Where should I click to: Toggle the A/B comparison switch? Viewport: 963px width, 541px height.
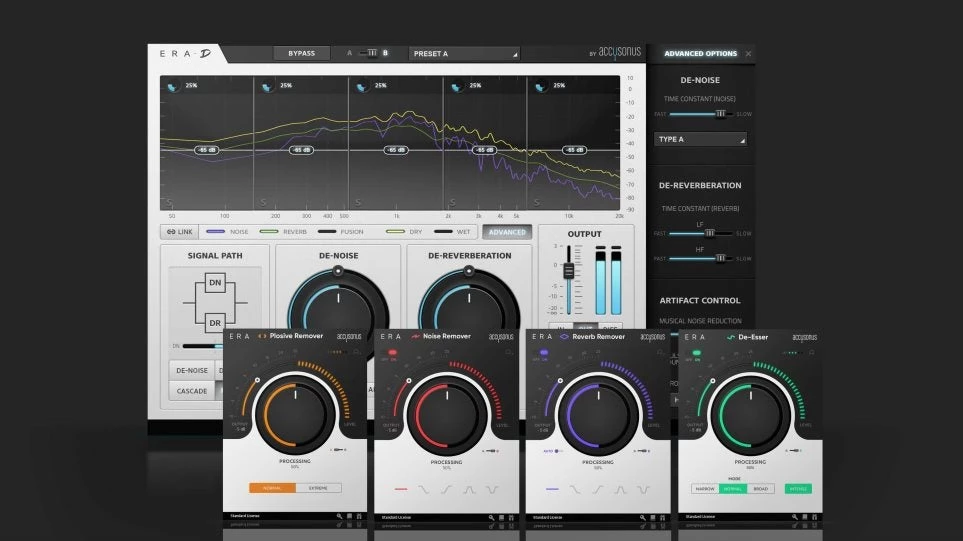370,53
